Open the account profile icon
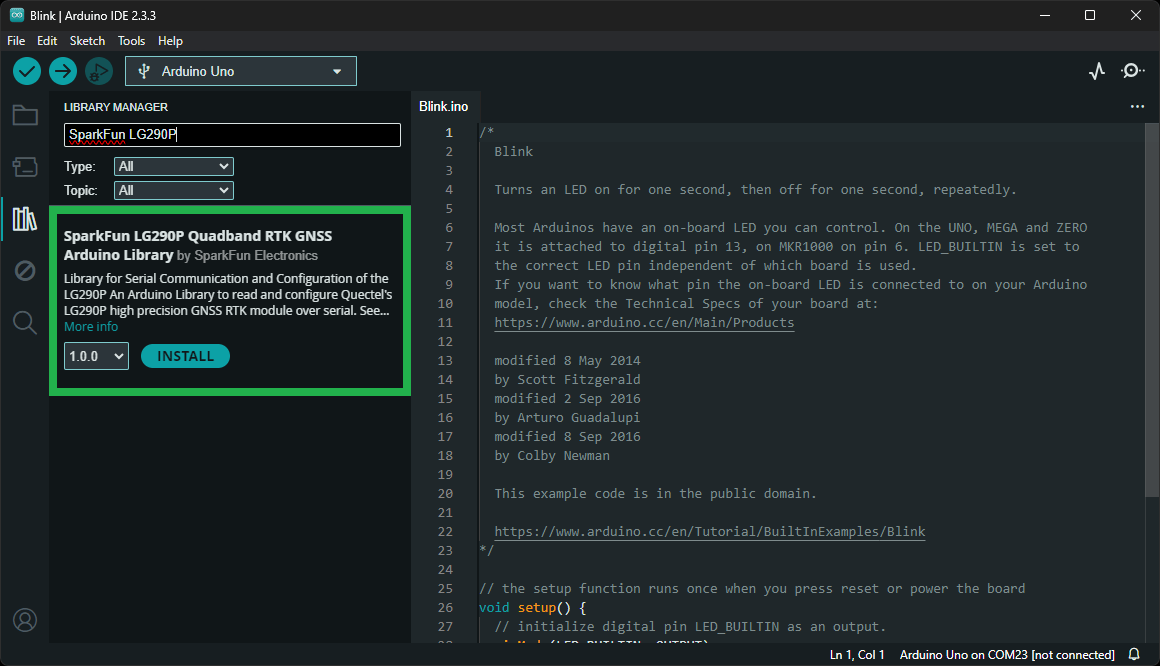The image size is (1160, 666). [x=25, y=620]
